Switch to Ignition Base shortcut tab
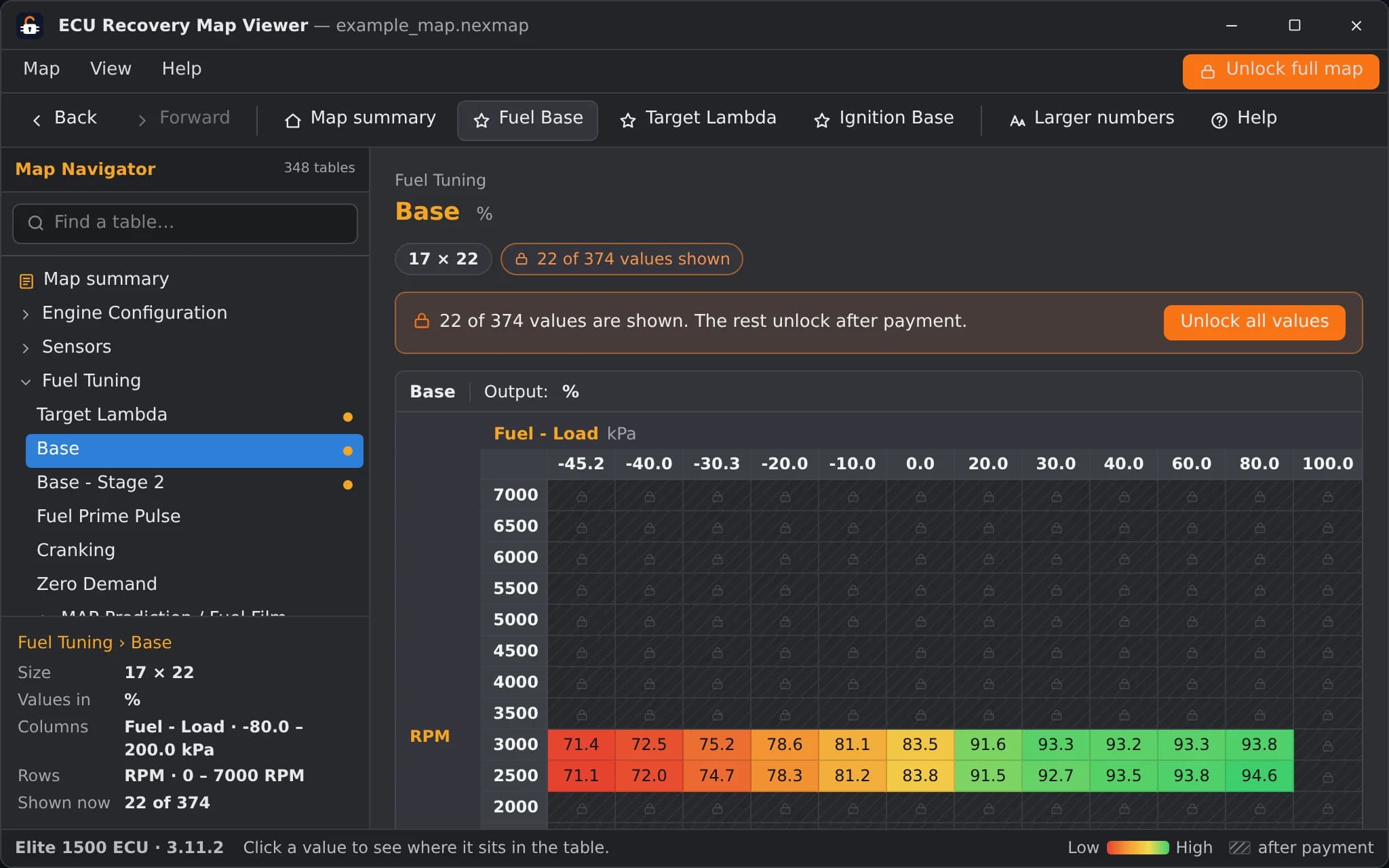Viewport: 1389px width, 868px height. (x=884, y=120)
